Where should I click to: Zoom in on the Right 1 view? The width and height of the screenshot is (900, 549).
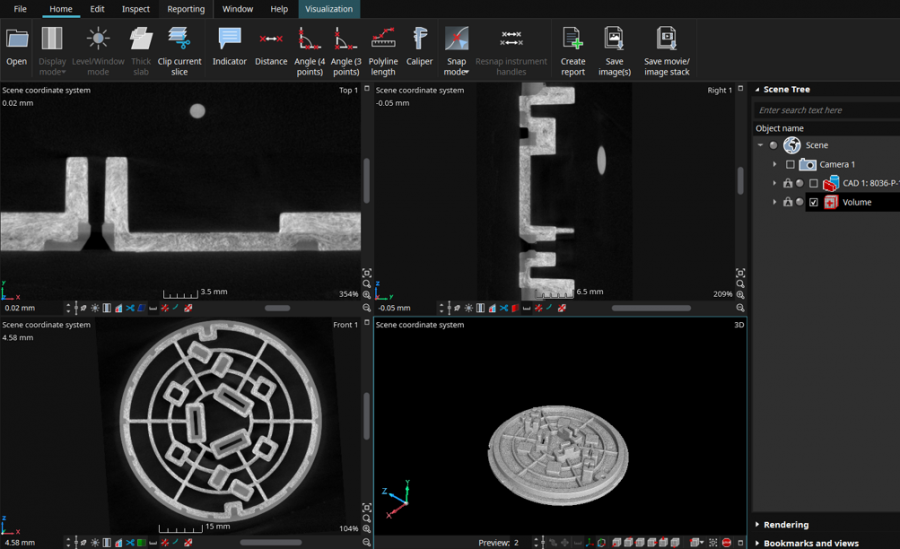[740, 295]
